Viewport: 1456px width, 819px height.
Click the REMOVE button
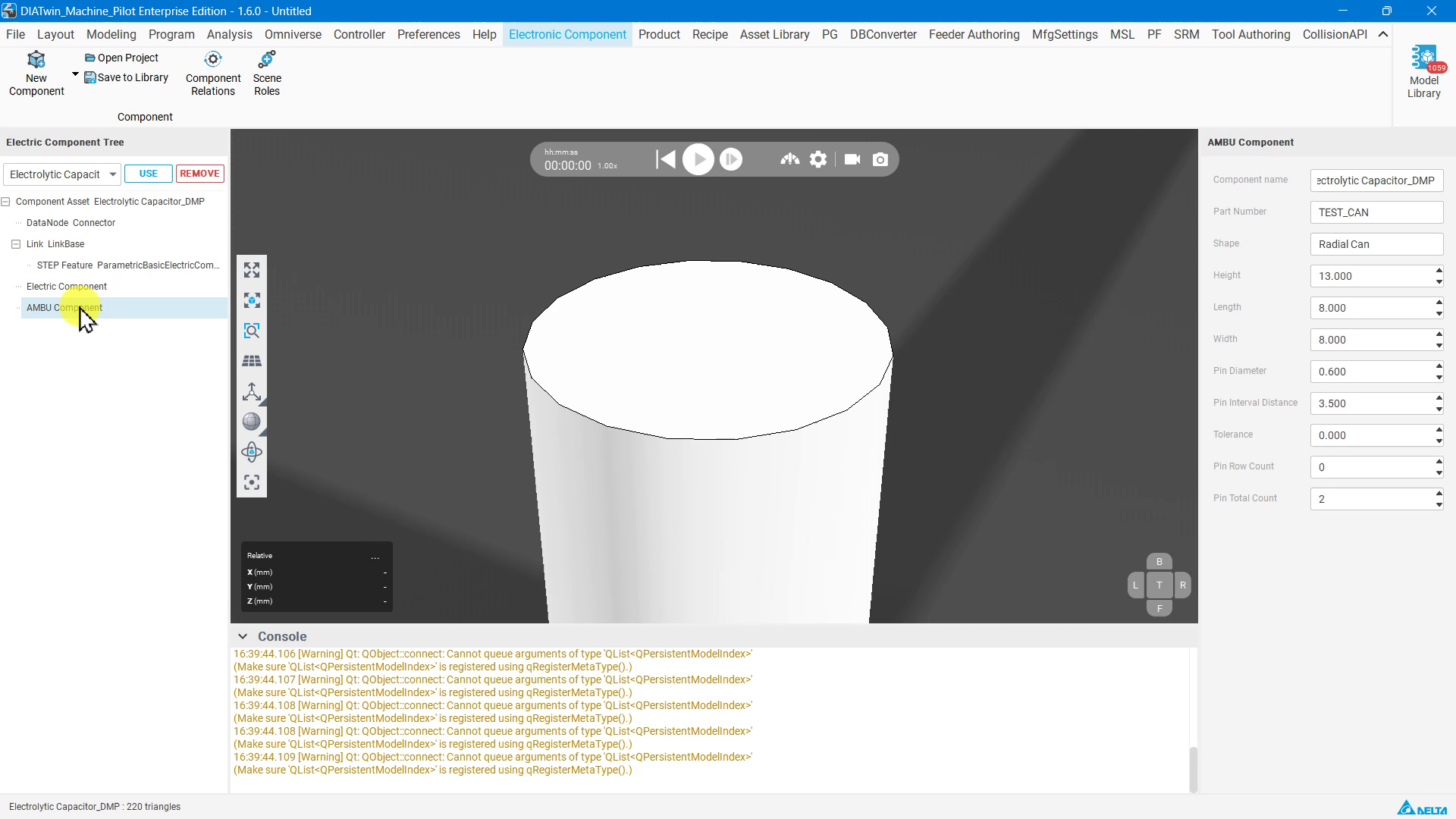200,174
